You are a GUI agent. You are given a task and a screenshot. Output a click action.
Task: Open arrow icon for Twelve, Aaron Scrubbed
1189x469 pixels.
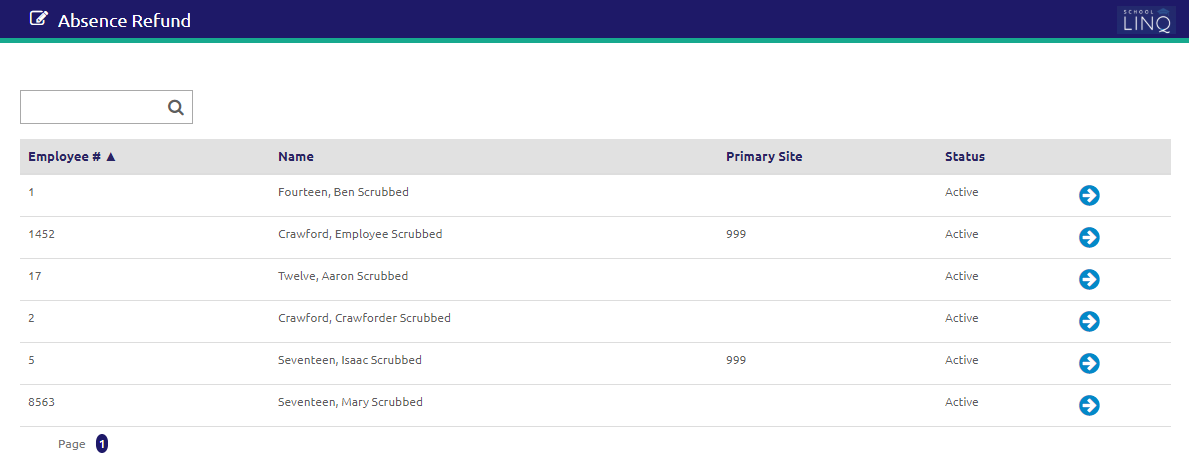click(x=1089, y=279)
